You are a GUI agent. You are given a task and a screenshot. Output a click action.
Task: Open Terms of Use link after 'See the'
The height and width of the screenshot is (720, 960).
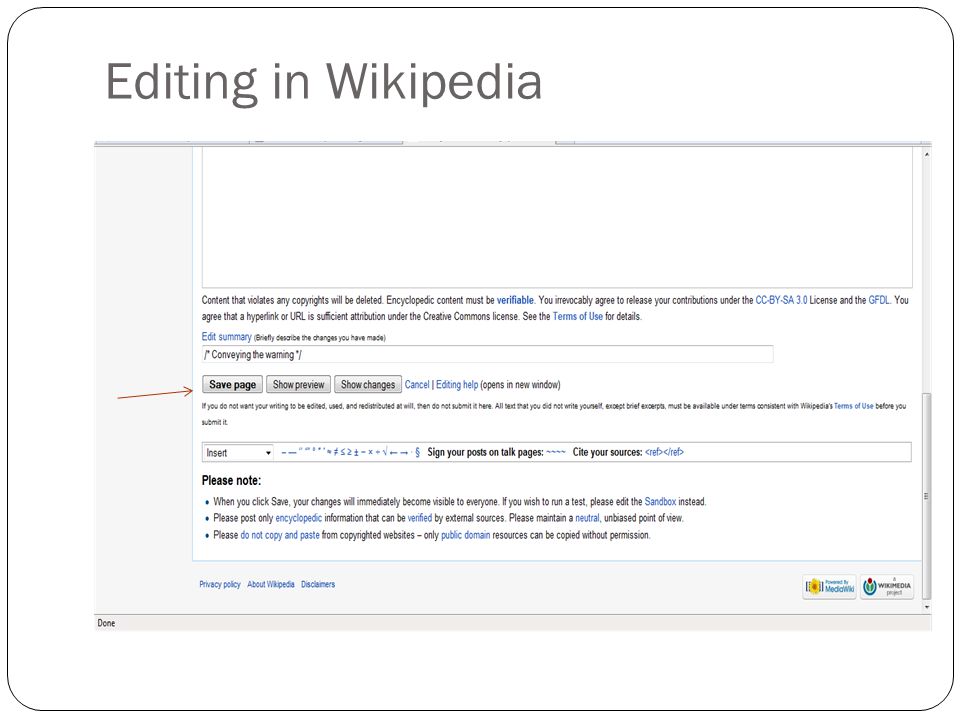[x=577, y=317]
